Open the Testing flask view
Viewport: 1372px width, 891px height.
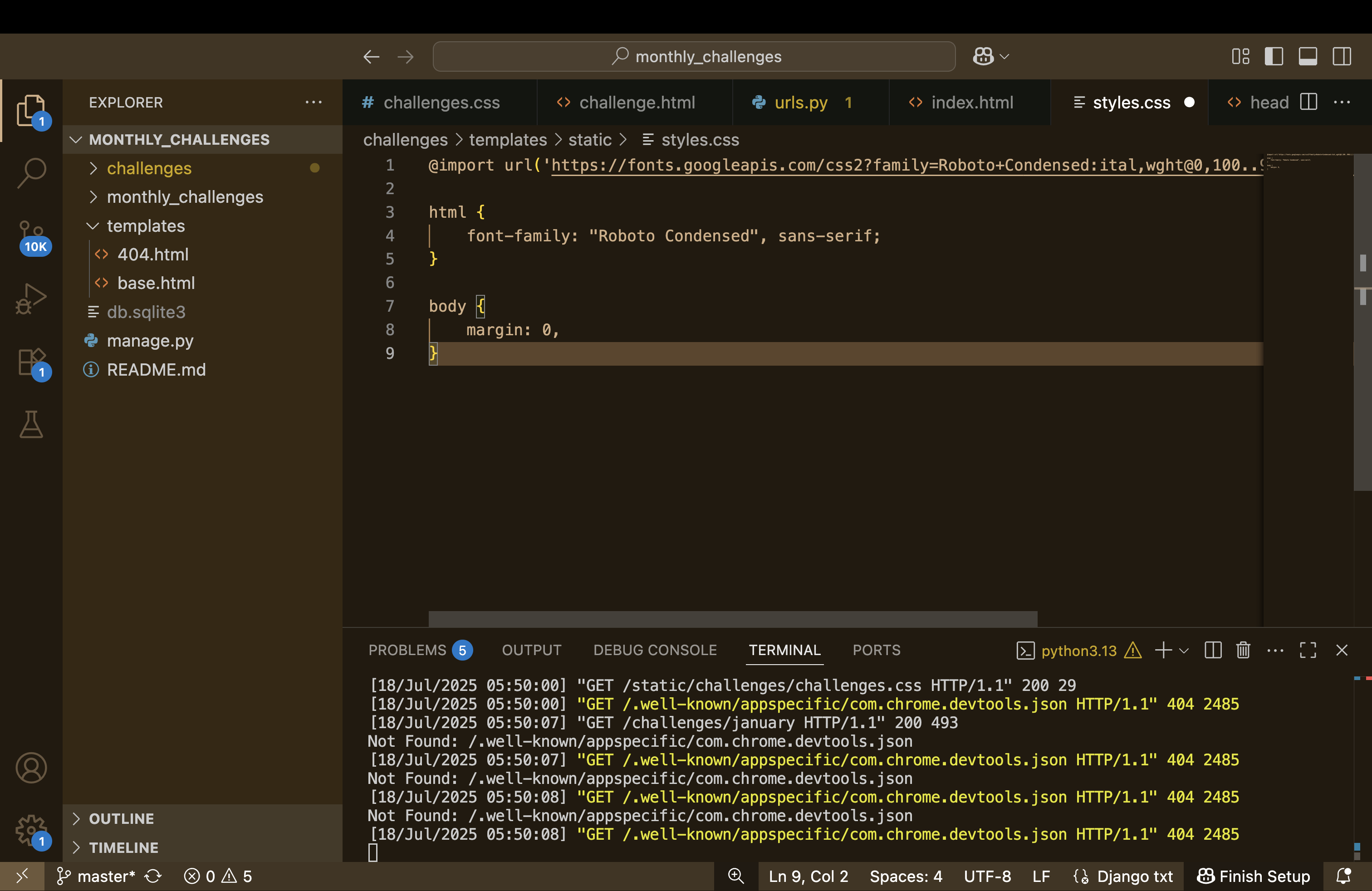click(31, 425)
